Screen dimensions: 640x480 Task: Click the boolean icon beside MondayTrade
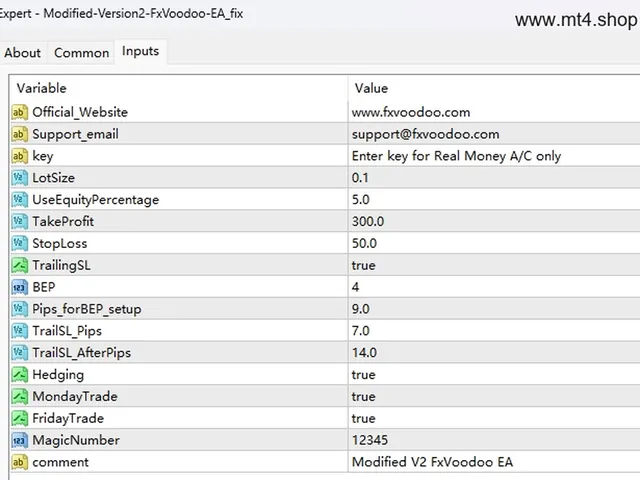[20, 396]
